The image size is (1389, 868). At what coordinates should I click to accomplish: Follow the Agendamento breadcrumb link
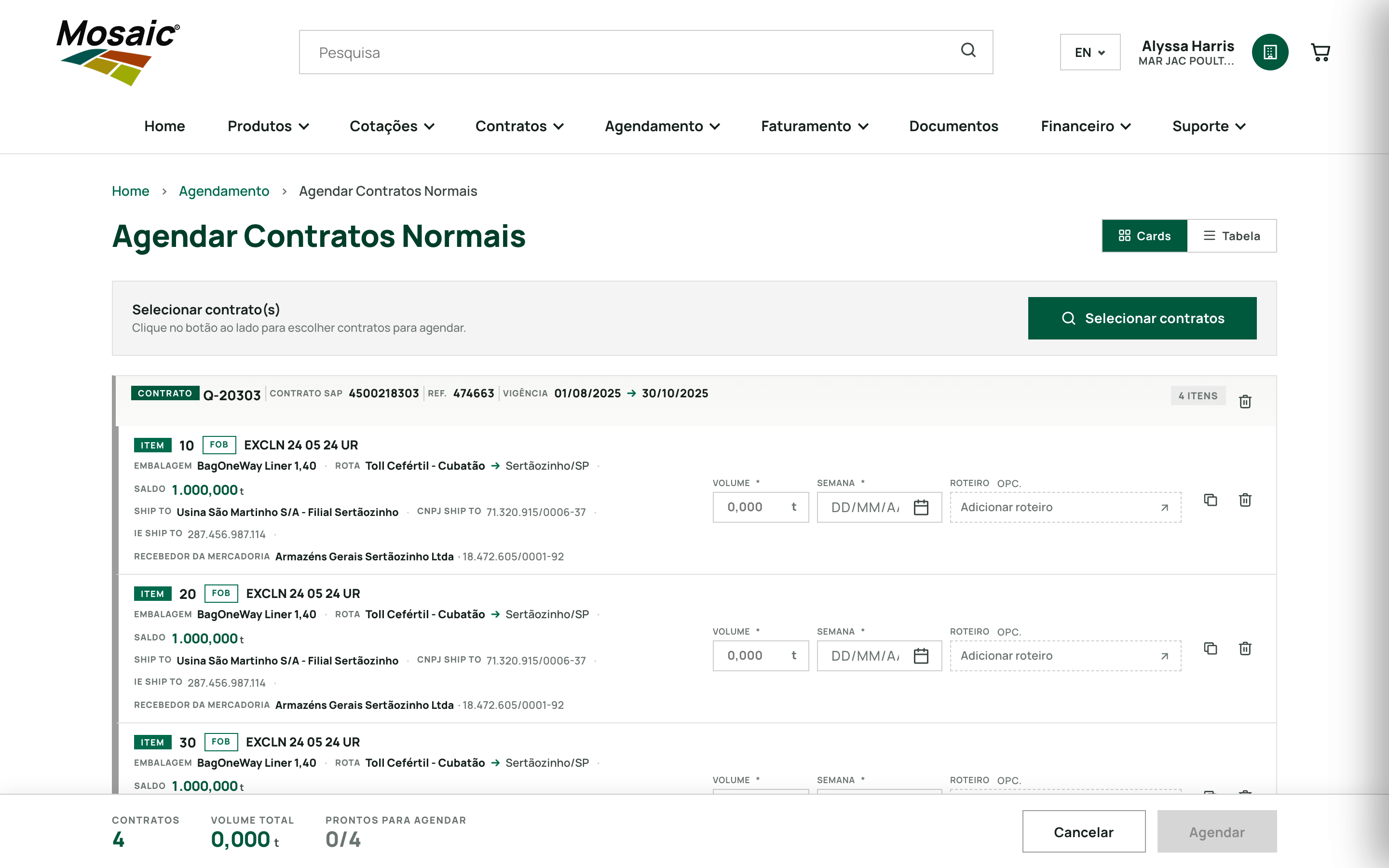(x=224, y=191)
